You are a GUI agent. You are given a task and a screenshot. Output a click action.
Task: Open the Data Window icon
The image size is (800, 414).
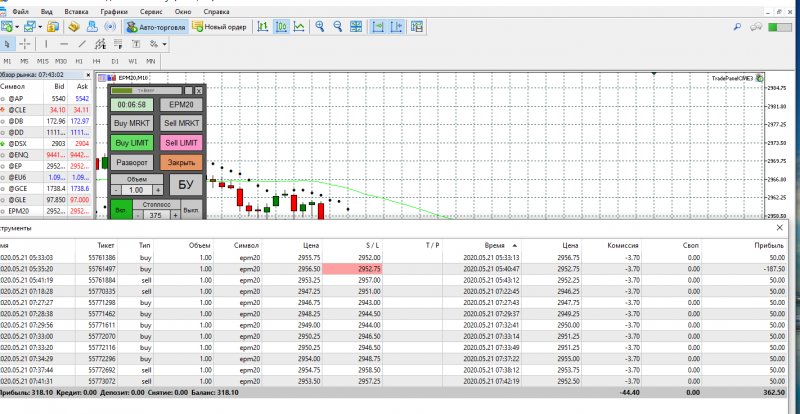74,27
